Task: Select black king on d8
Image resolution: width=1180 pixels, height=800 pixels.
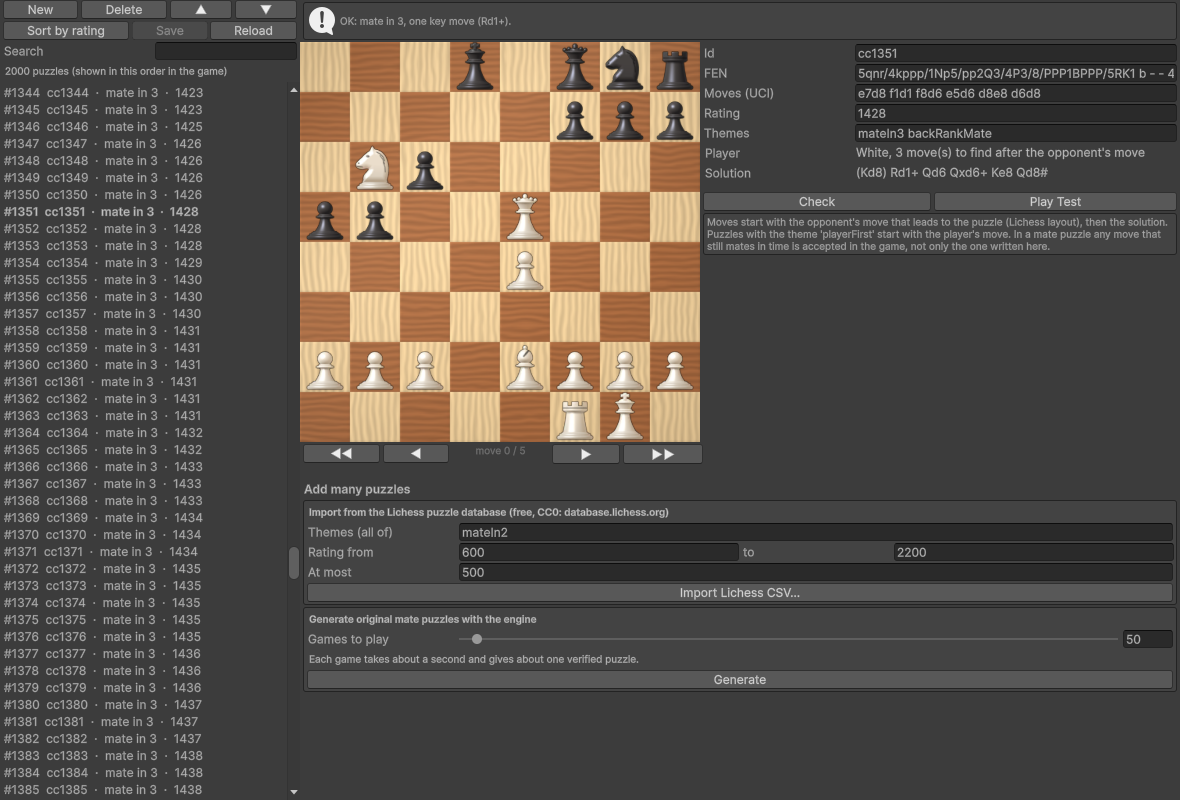Action: tap(475, 68)
